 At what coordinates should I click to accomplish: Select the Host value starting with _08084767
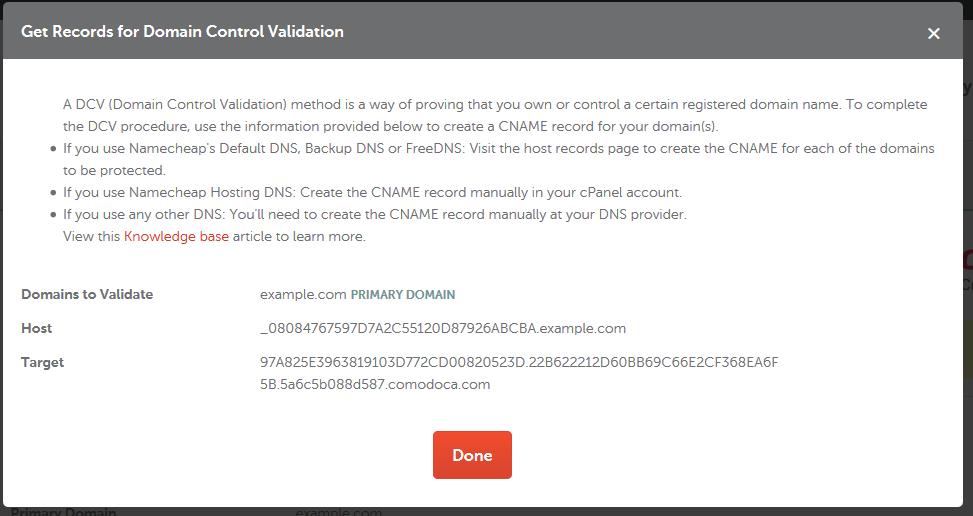click(x=442, y=328)
